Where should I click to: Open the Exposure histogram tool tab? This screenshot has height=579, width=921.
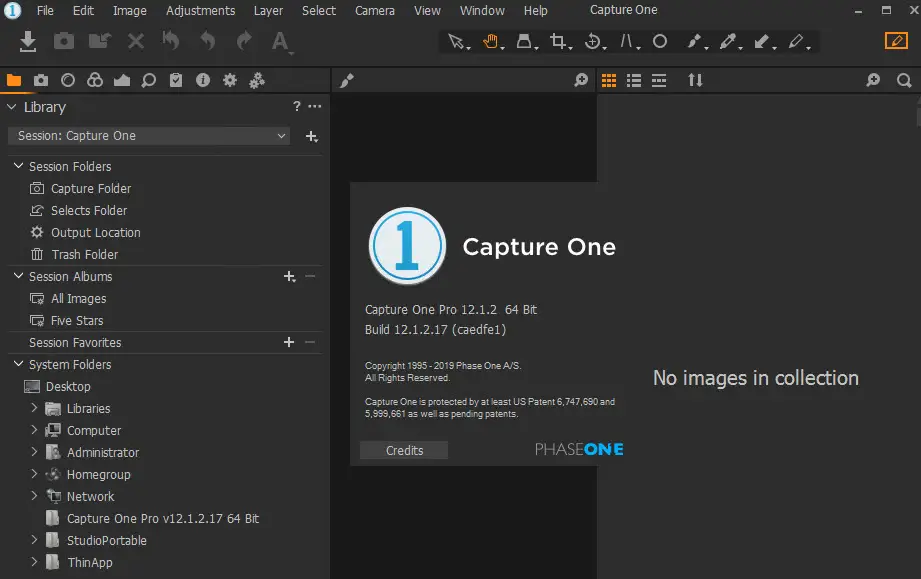(x=122, y=80)
